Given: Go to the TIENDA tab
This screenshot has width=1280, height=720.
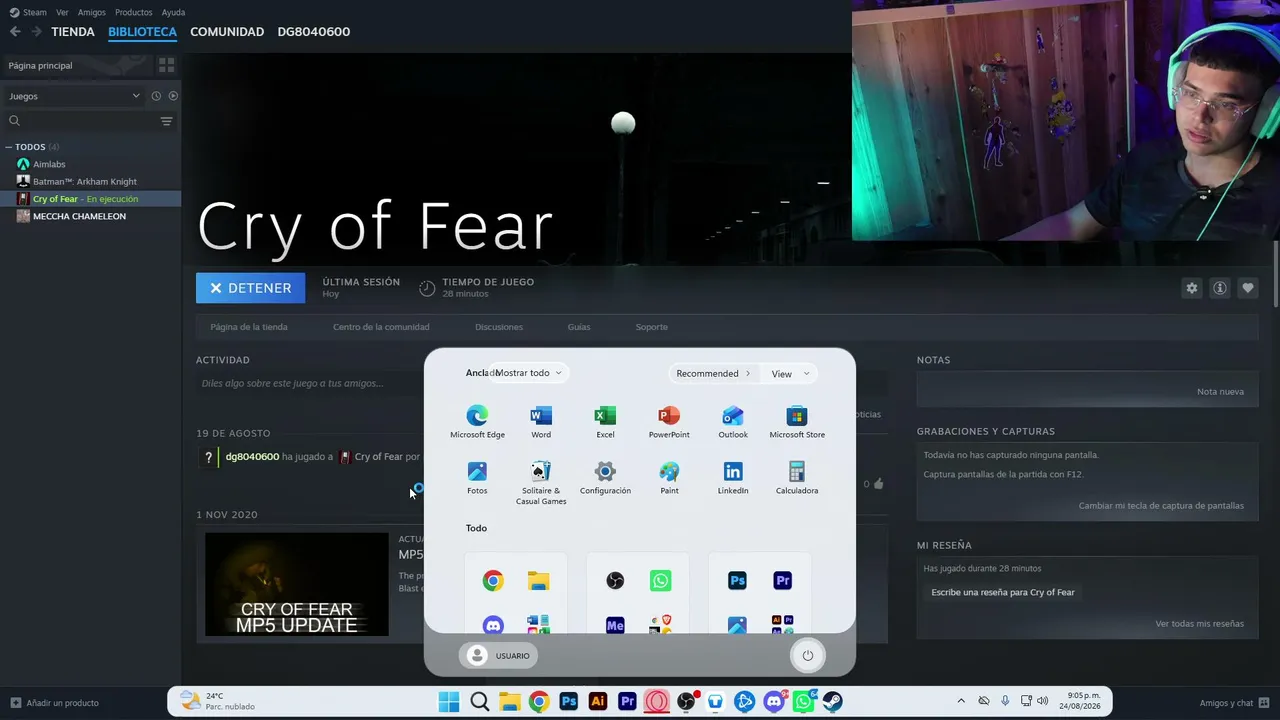Looking at the screenshot, I should point(73,32).
